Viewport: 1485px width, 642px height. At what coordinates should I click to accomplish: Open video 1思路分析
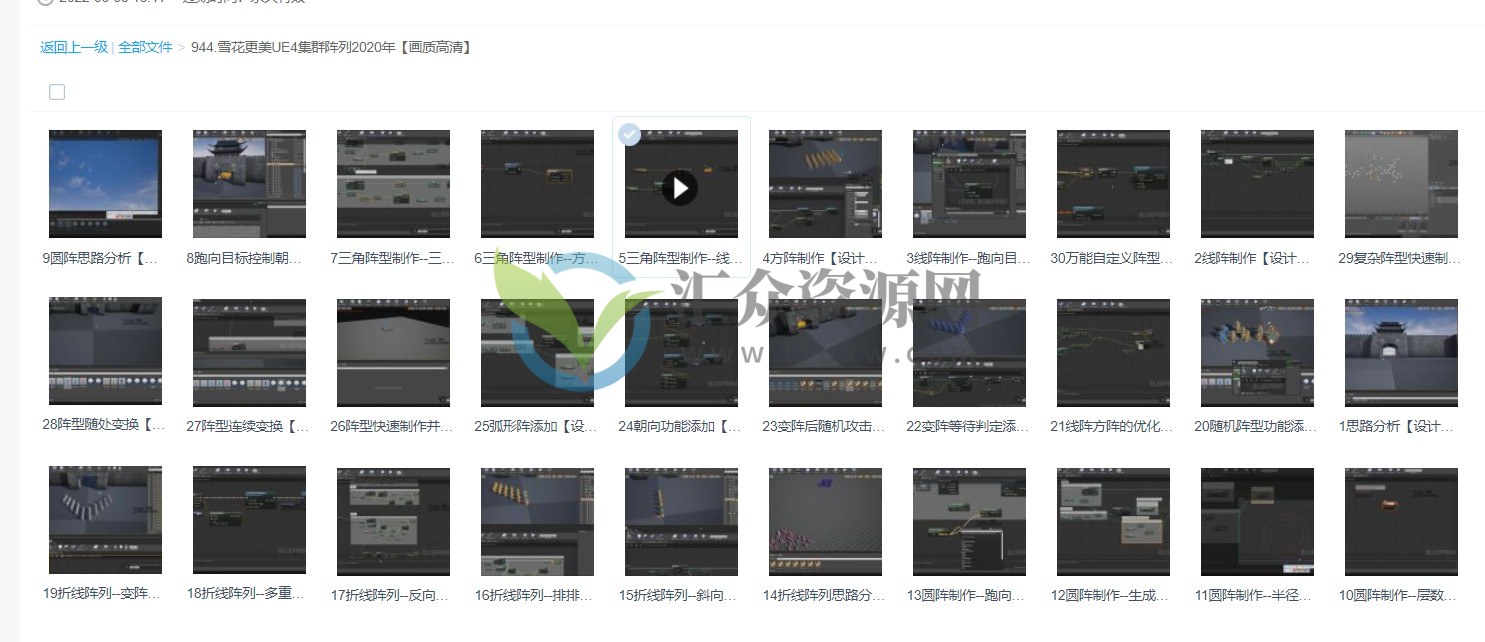[1401, 352]
